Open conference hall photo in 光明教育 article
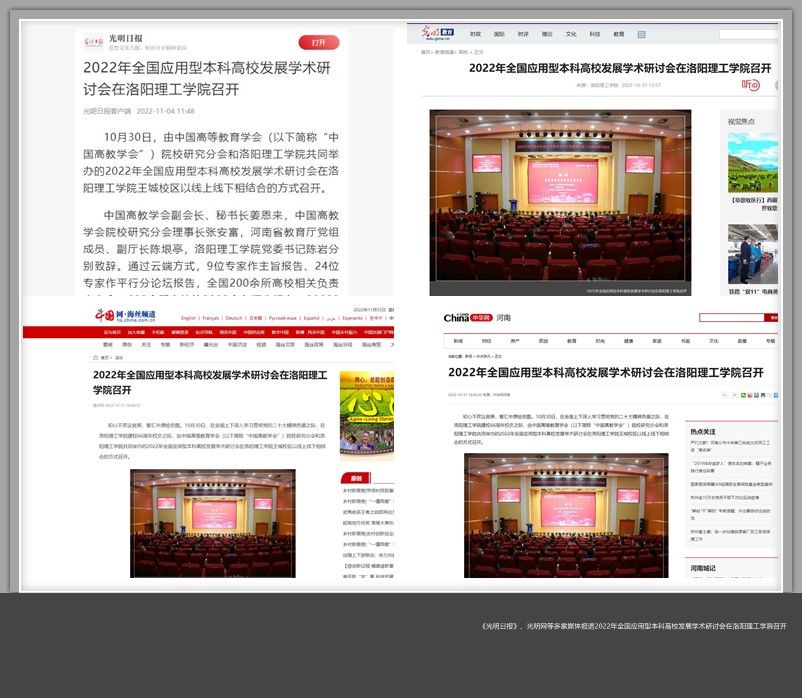 point(560,202)
